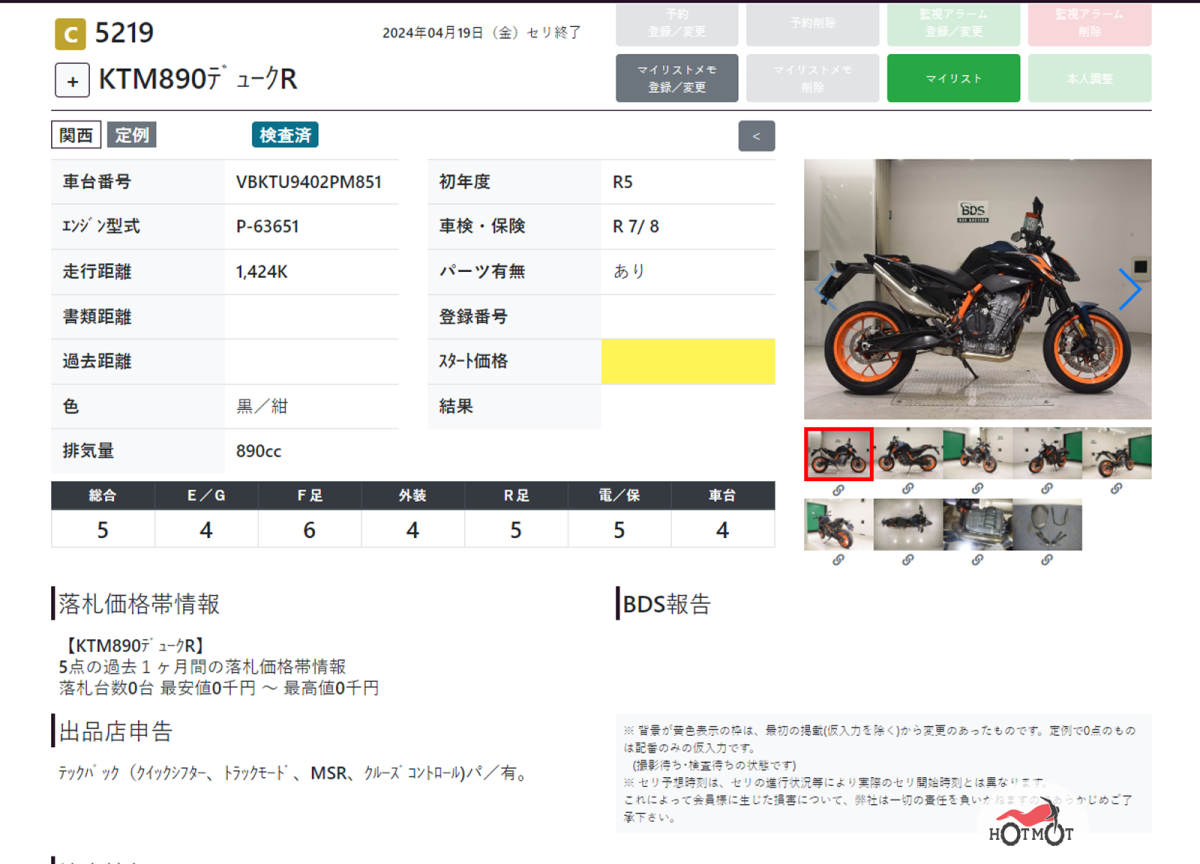This screenshot has height=864, width=1200.
Task: Open link icon under top-down view thumbnail
Action: point(908,560)
